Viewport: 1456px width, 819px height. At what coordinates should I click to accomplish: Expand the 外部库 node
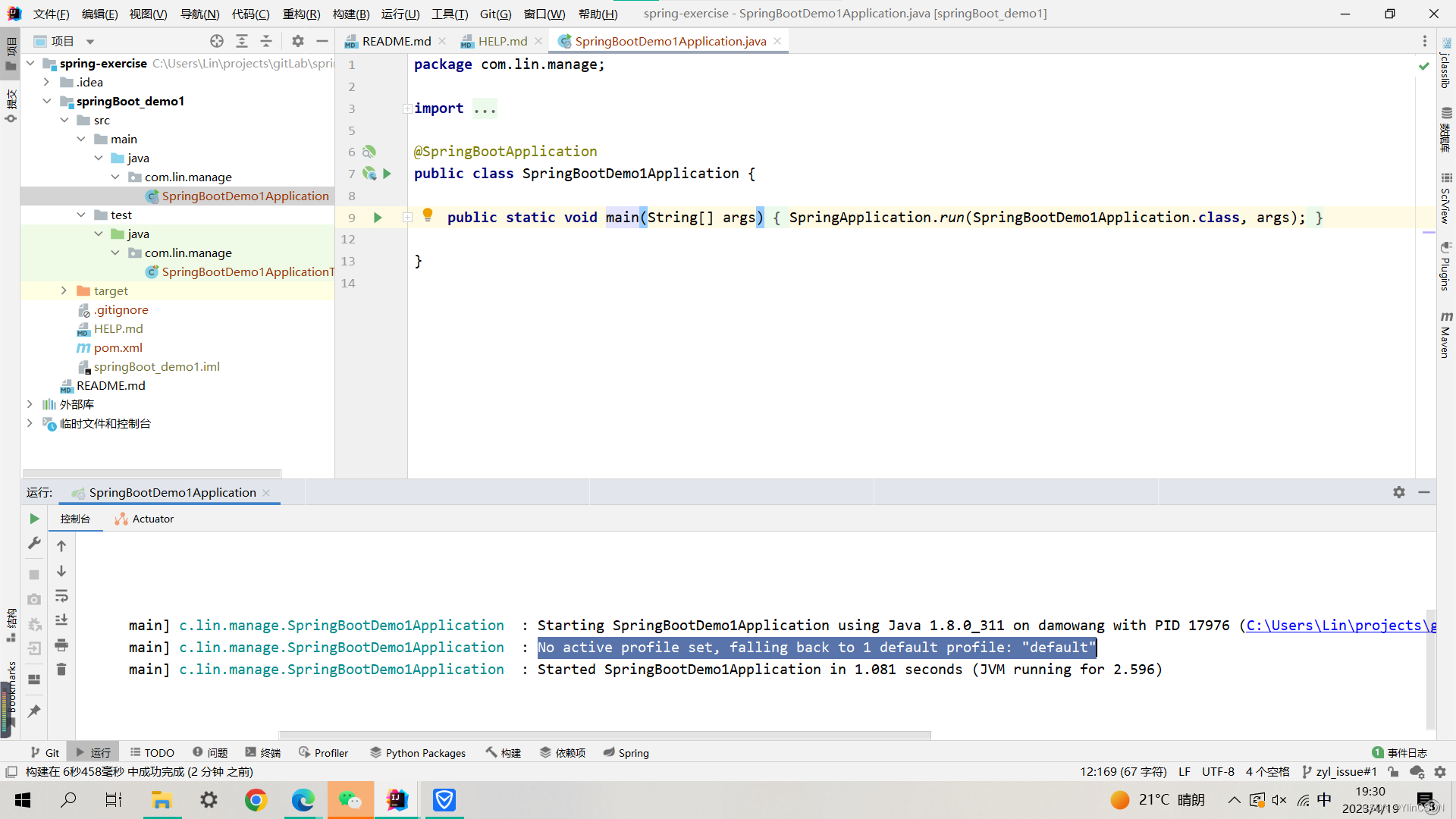(30, 404)
